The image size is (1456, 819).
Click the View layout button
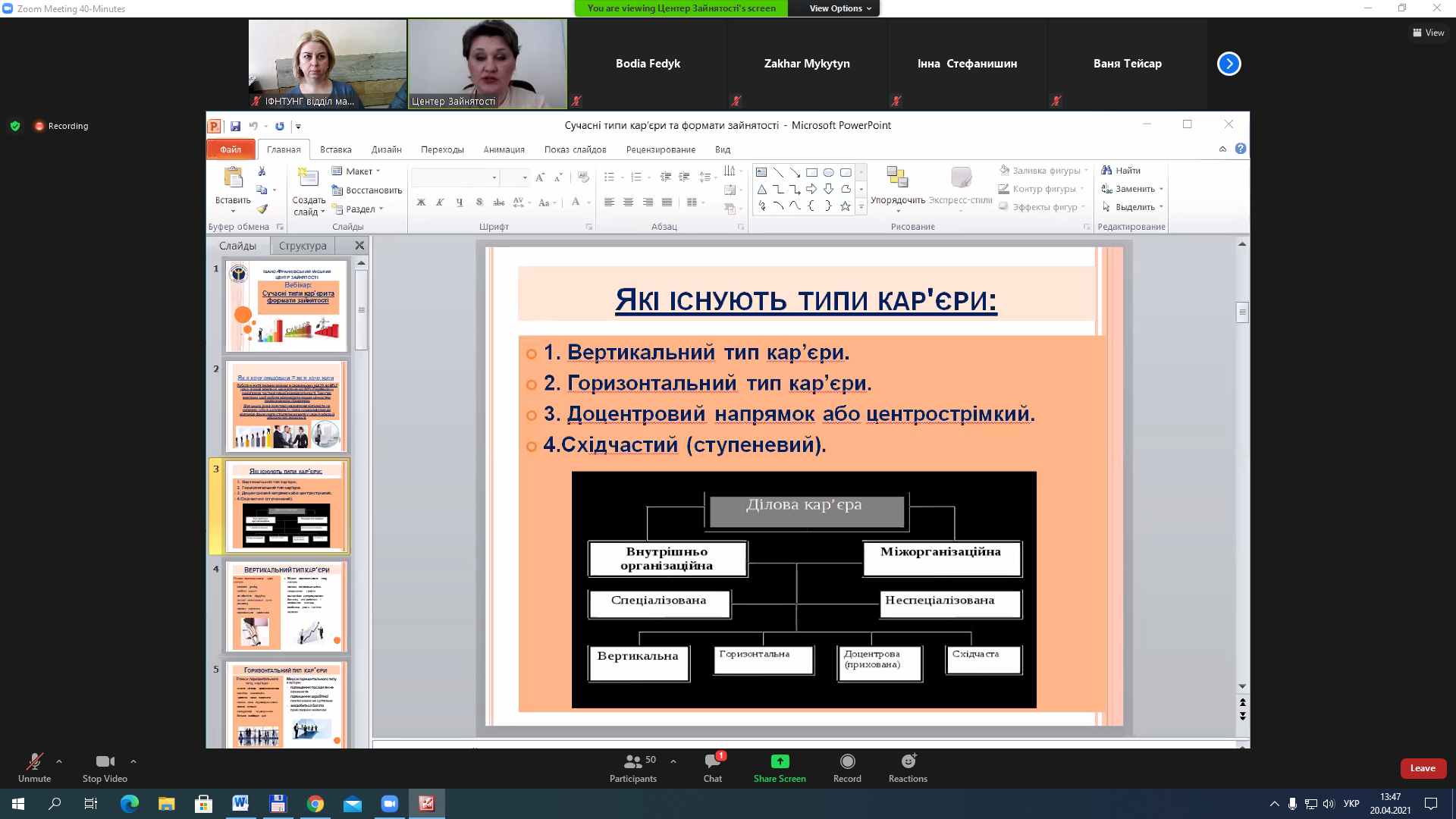(1428, 33)
